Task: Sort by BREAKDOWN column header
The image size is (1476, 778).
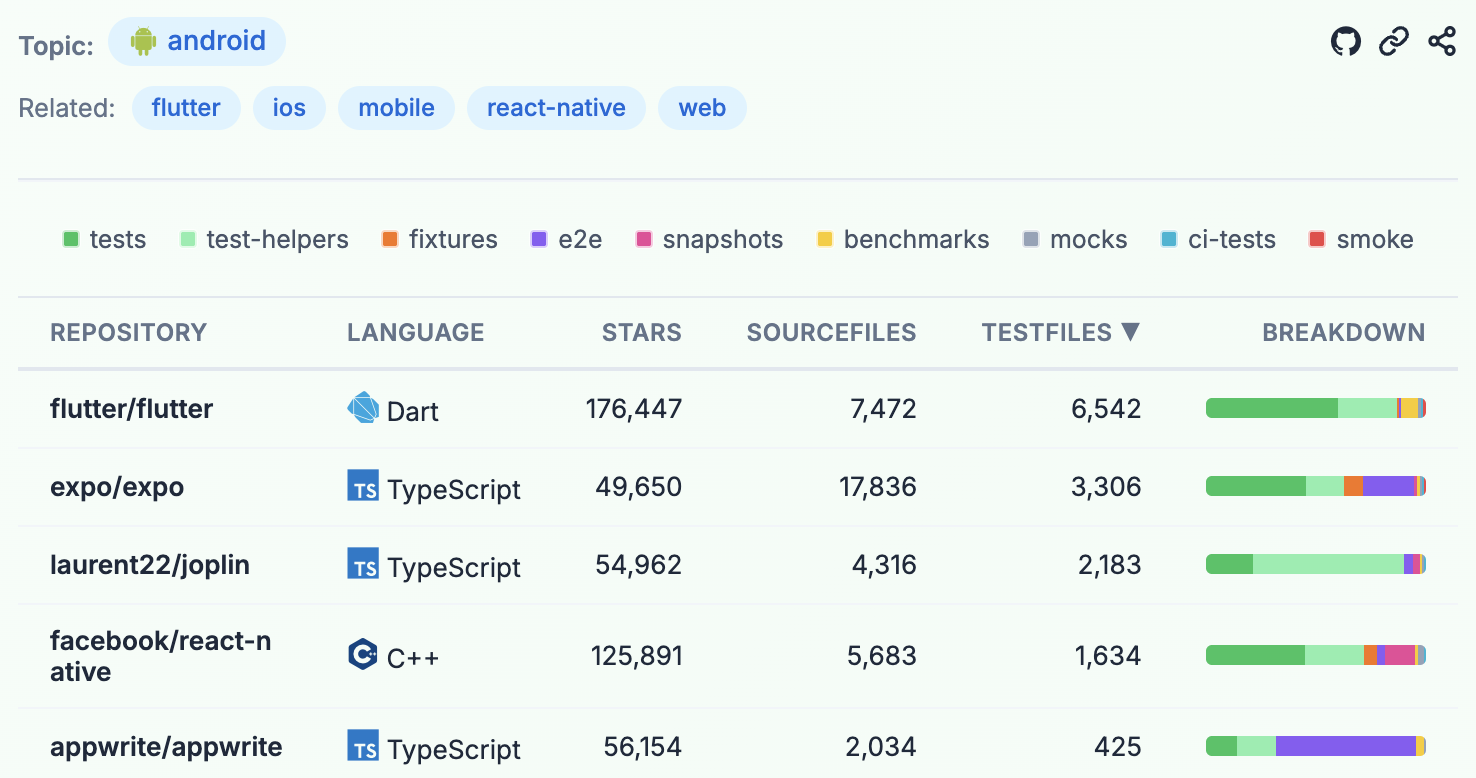Action: tap(1344, 333)
